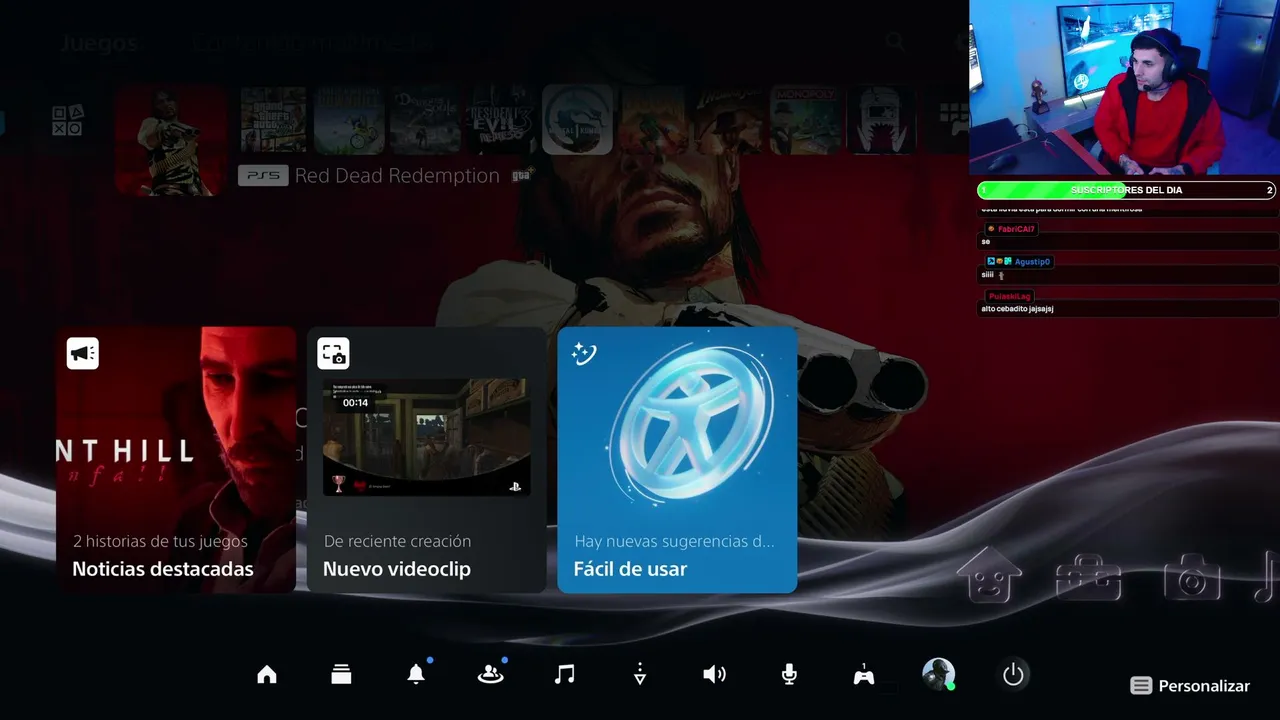Click the sparkle icon on Fácil de usar card
This screenshot has width=1280, height=720.
pyautogui.click(x=584, y=353)
